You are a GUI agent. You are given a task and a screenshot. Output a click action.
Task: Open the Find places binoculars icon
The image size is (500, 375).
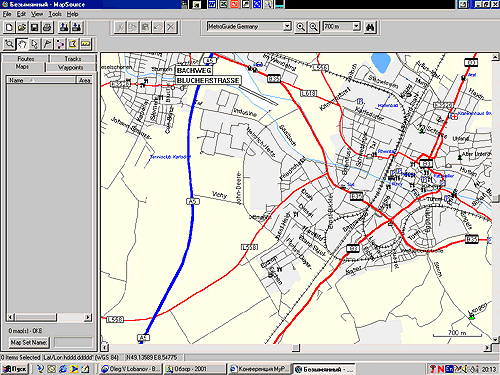pos(370,27)
